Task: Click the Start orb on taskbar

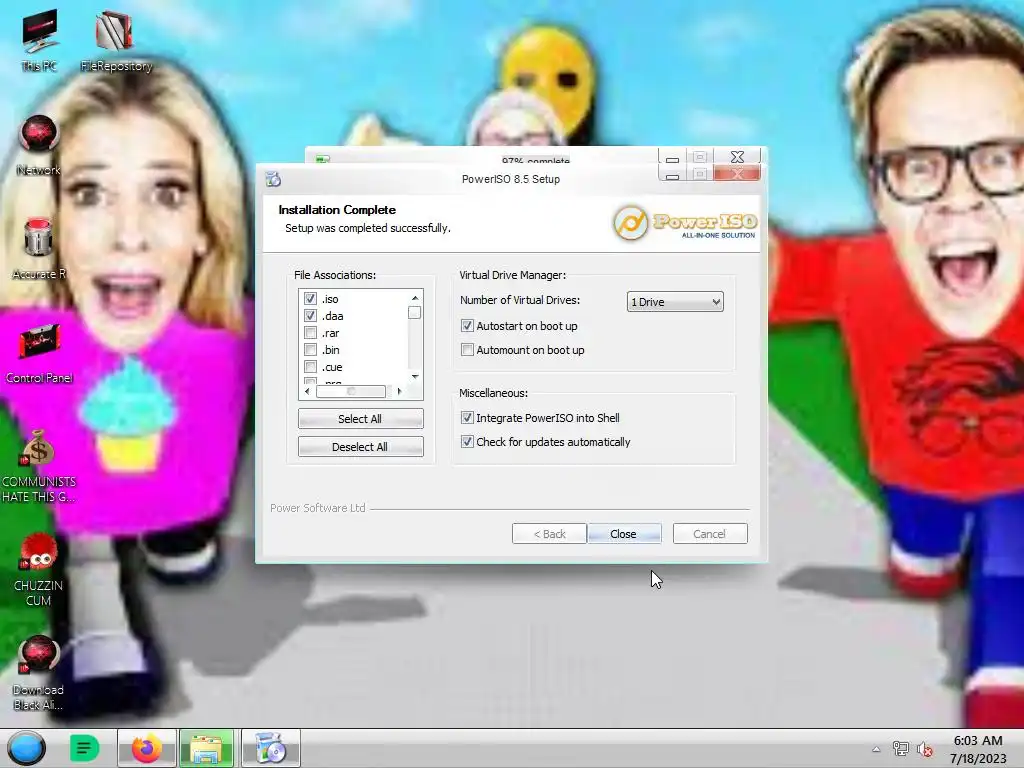Action: (27, 748)
